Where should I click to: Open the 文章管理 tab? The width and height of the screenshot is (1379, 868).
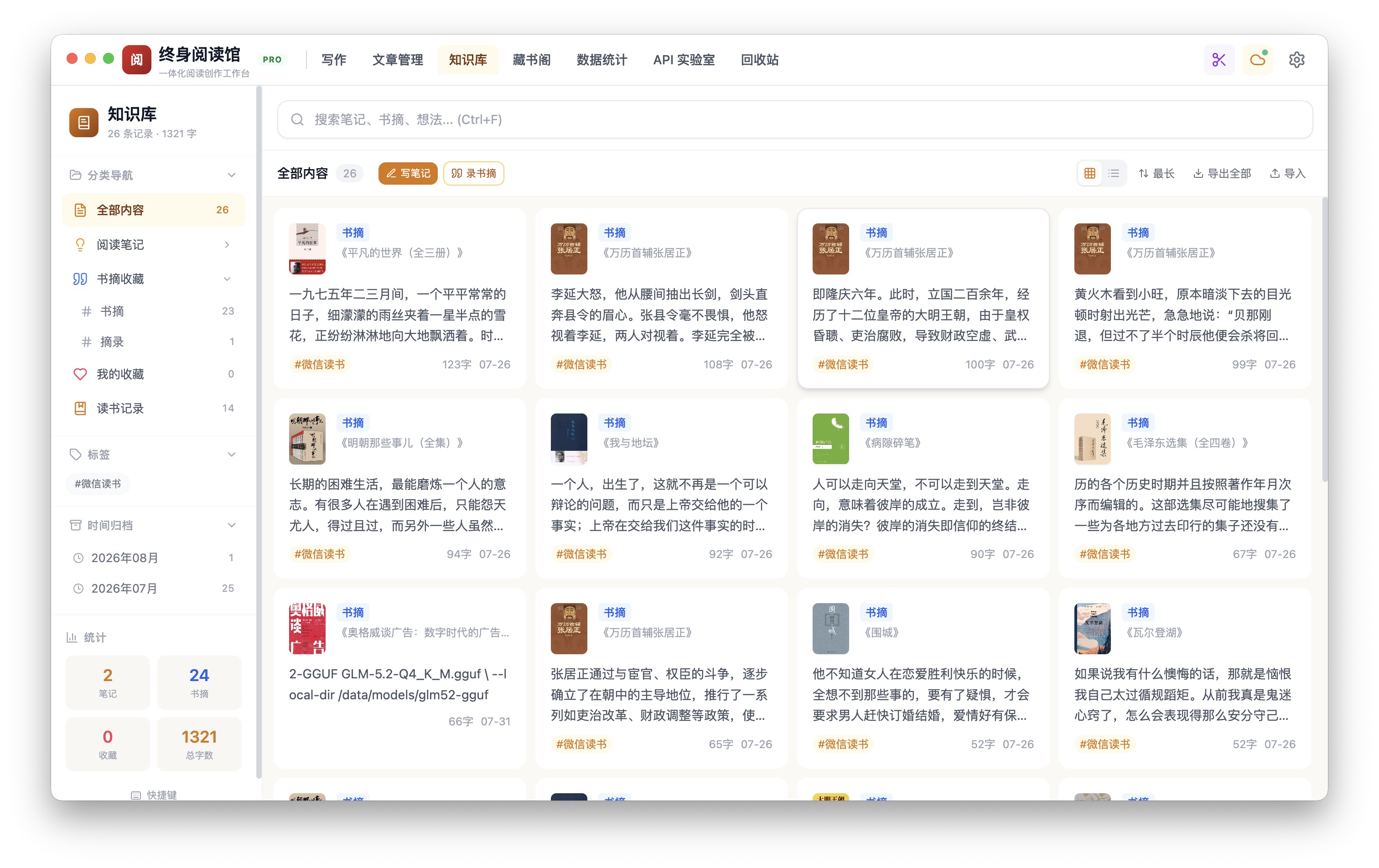point(398,60)
